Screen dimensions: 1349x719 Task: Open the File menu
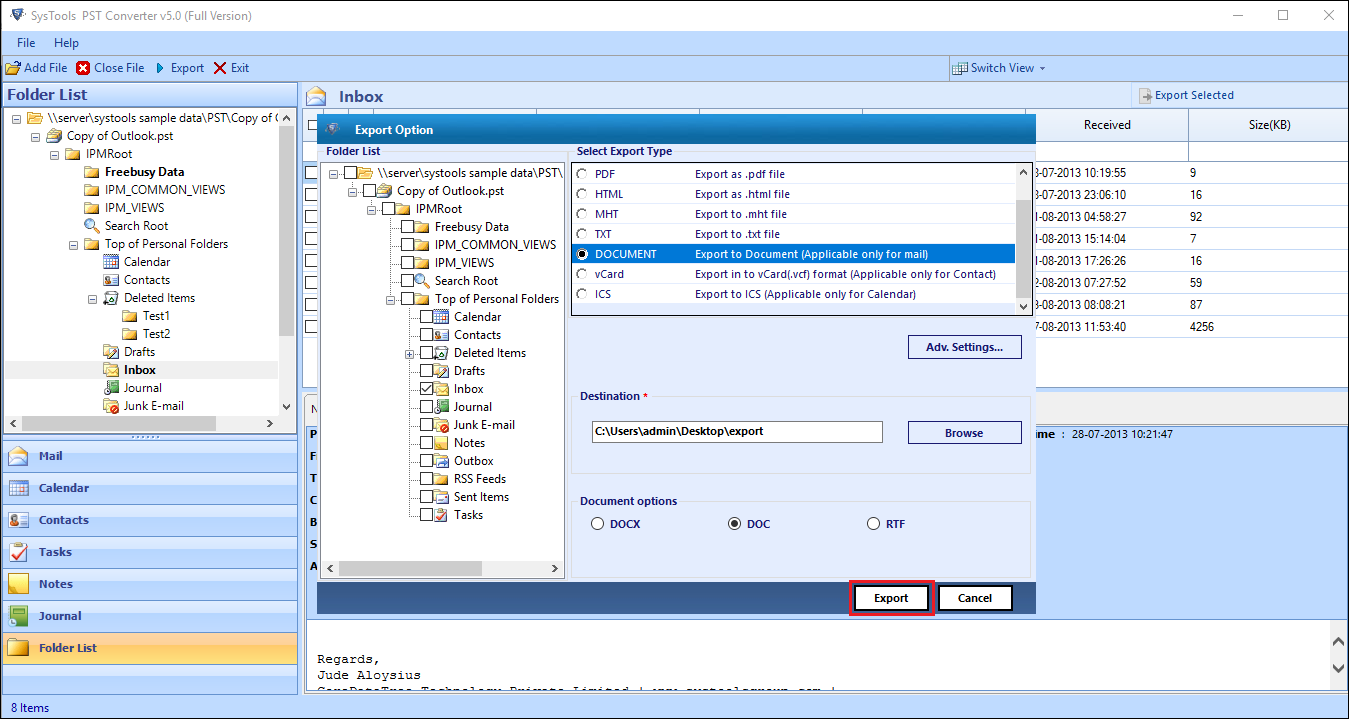click(x=26, y=43)
